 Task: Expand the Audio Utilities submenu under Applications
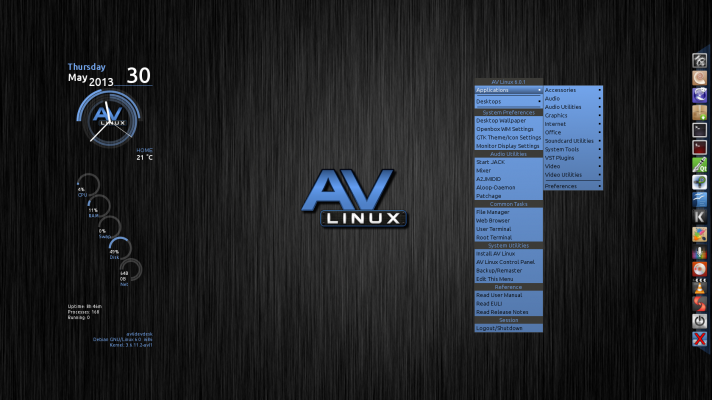[573, 107]
